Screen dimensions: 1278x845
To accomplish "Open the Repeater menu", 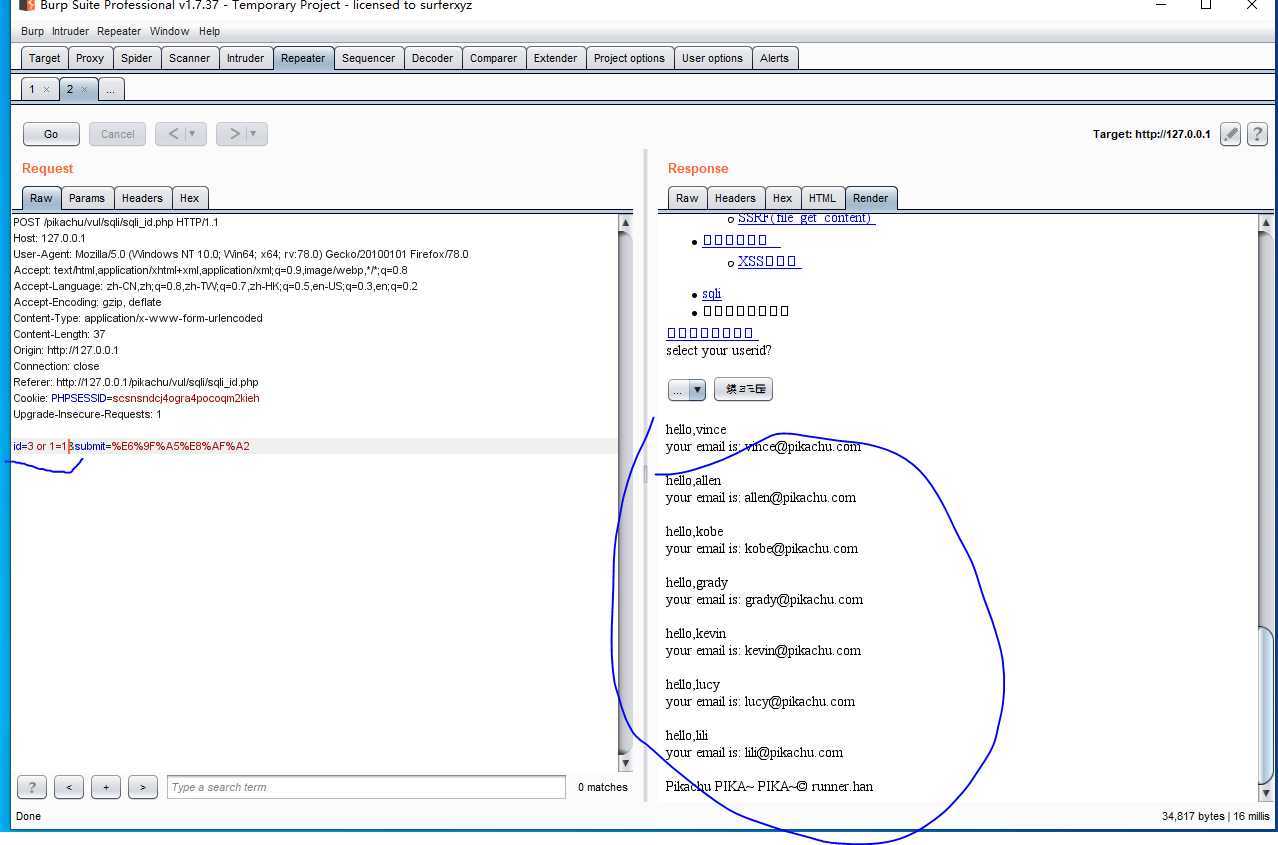I will point(119,31).
